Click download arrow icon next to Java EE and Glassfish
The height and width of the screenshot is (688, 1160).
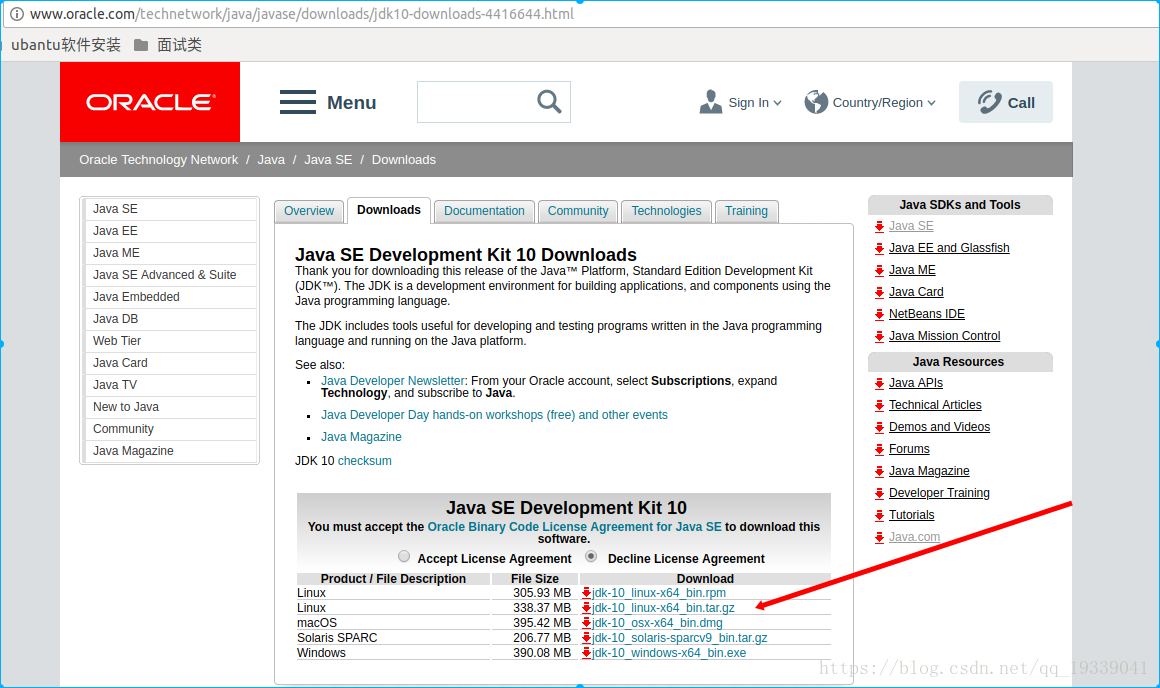tap(879, 249)
